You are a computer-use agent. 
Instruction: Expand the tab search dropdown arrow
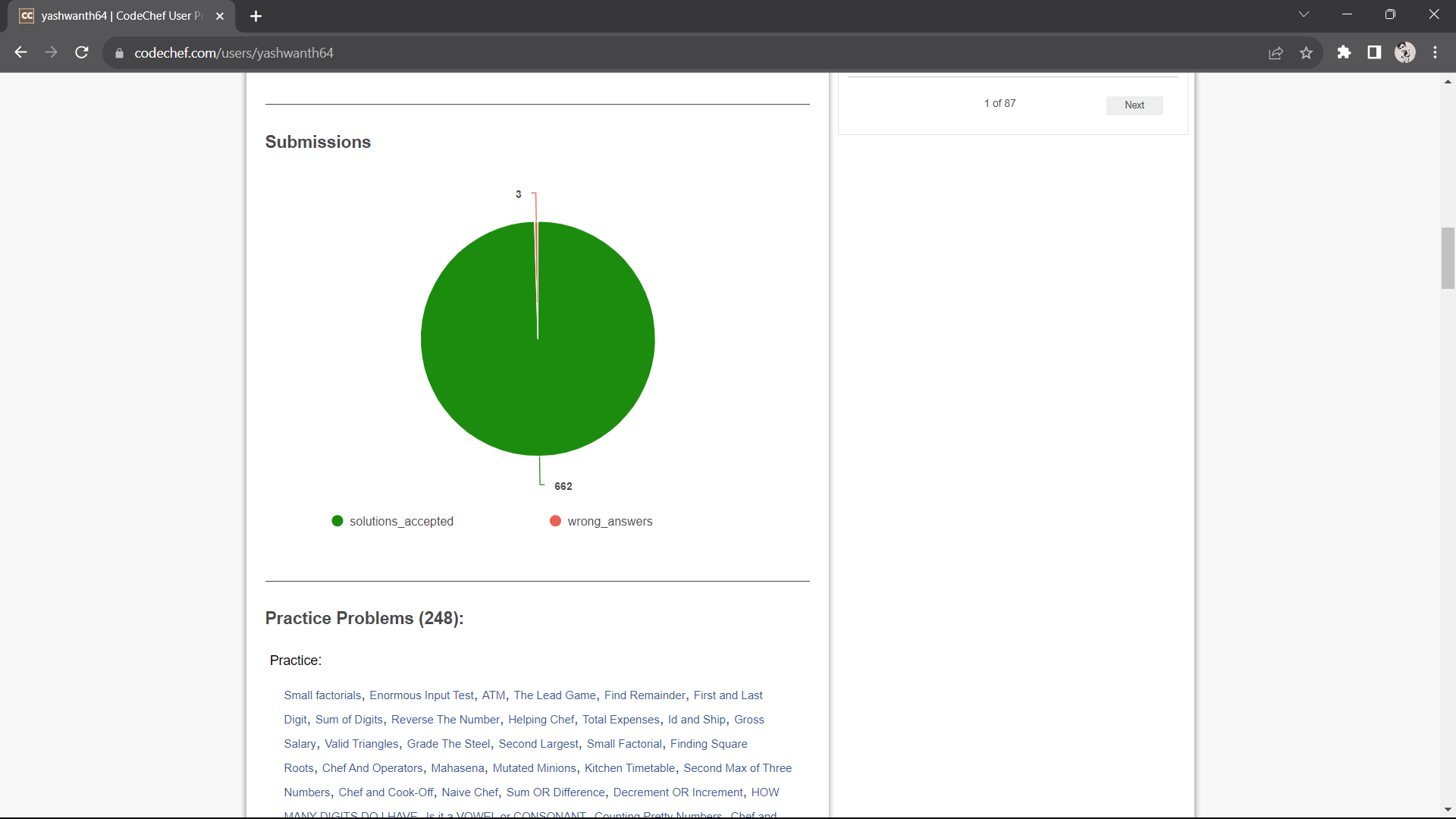(x=1304, y=14)
